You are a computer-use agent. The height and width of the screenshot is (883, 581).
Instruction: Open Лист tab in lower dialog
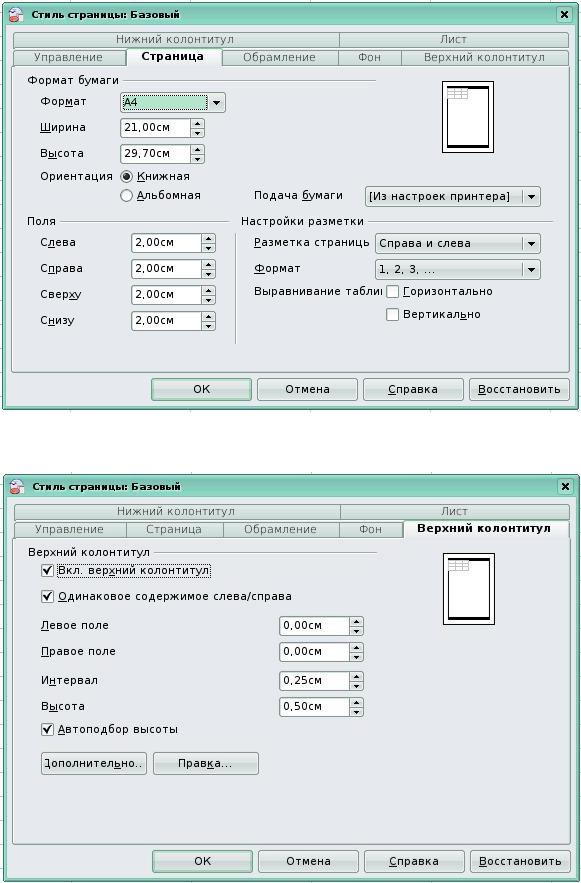454,511
